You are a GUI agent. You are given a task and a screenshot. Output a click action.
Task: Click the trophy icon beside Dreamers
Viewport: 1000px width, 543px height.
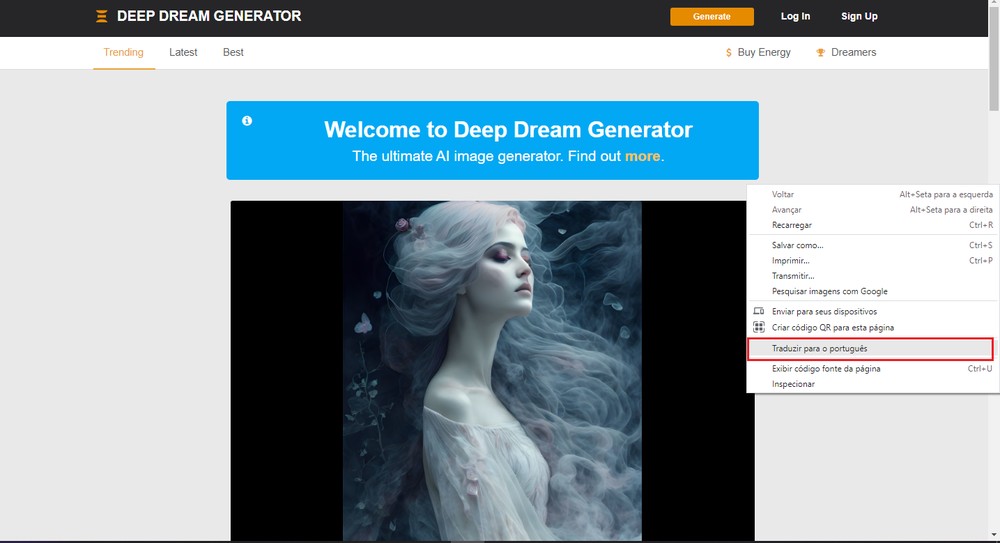[820, 52]
